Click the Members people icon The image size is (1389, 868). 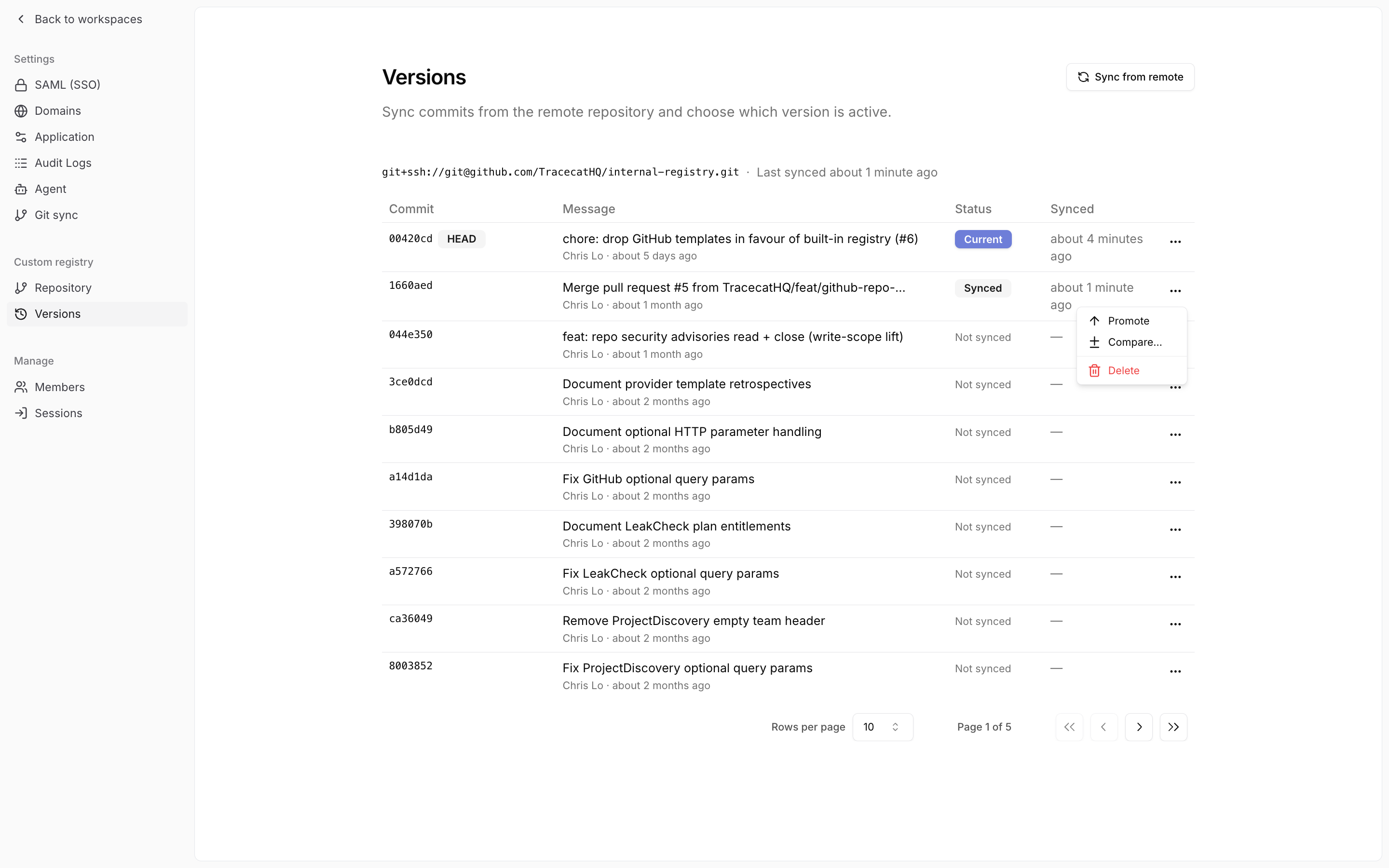[21, 387]
